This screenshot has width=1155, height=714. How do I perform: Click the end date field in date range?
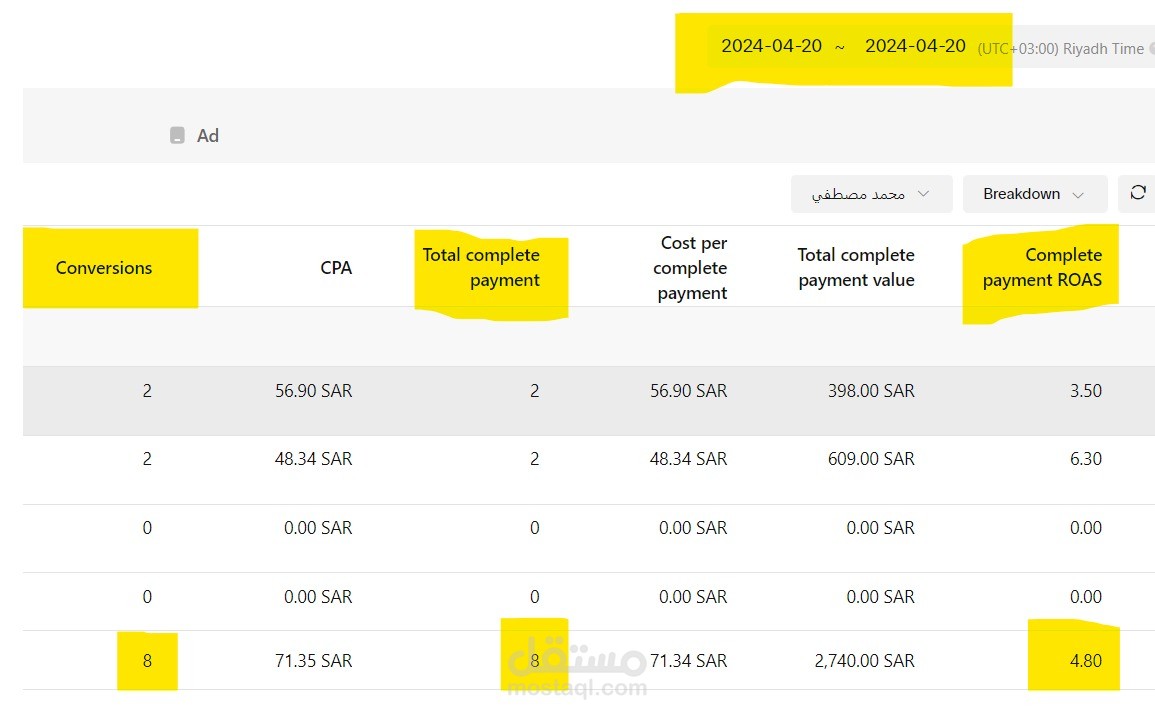click(915, 47)
